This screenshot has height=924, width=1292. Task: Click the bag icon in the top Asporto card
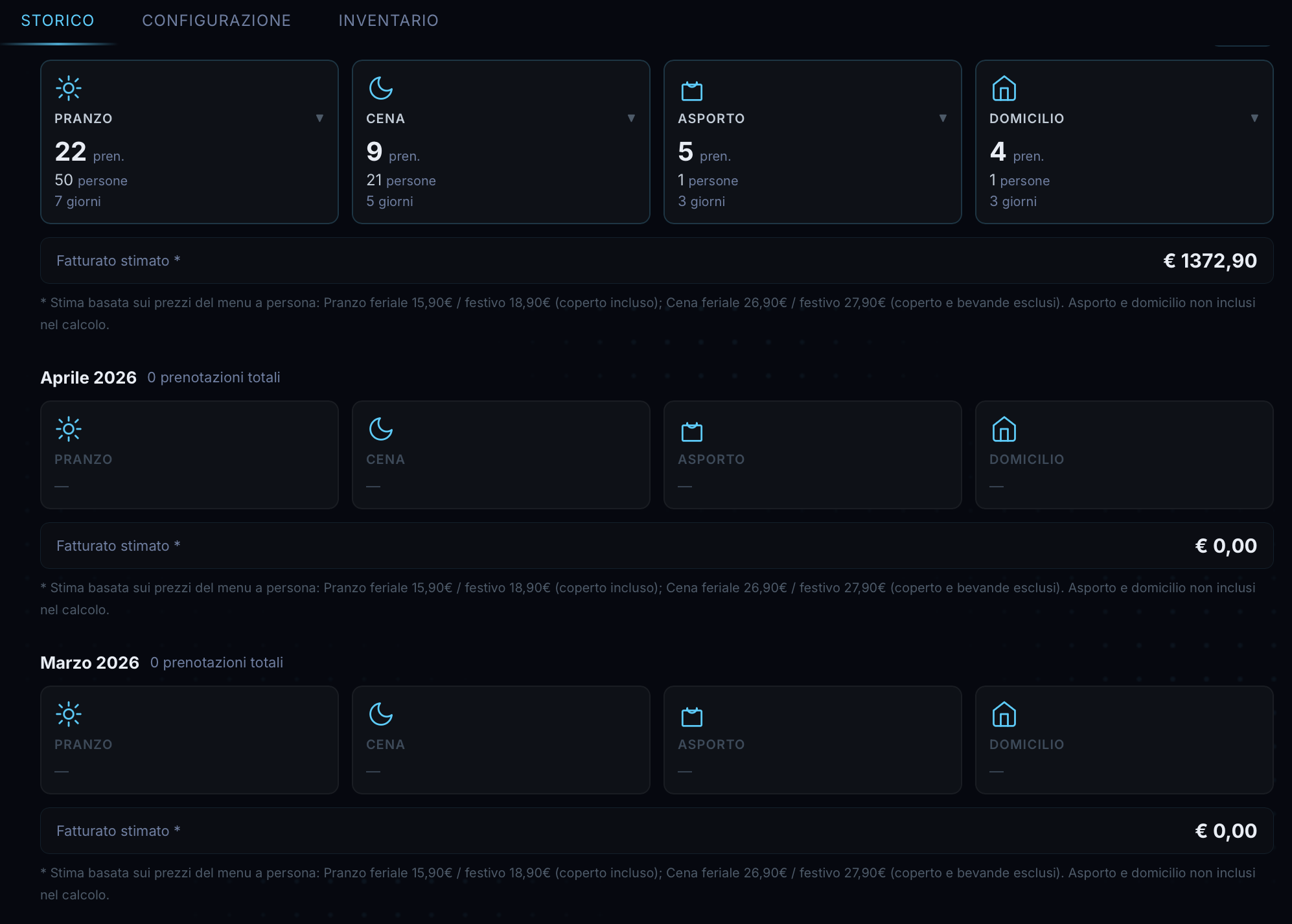(x=692, y=91)
